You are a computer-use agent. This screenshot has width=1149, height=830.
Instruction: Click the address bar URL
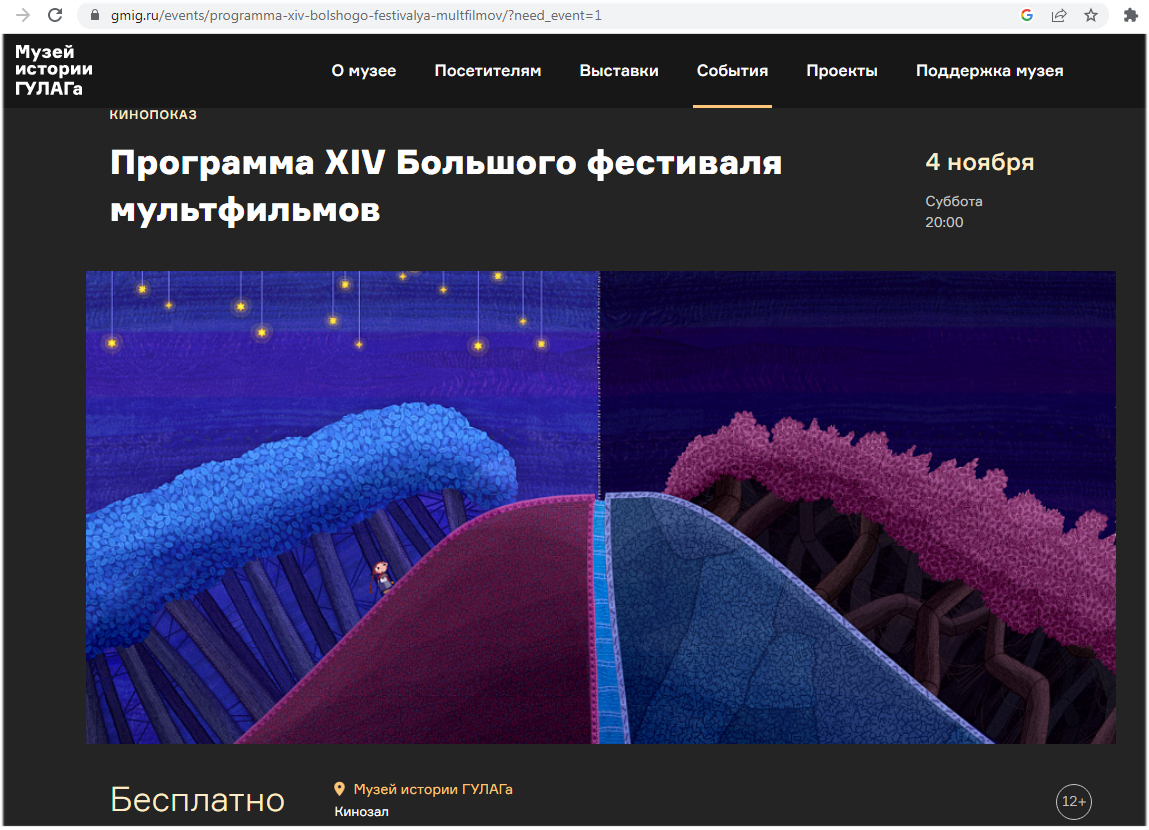356,15
